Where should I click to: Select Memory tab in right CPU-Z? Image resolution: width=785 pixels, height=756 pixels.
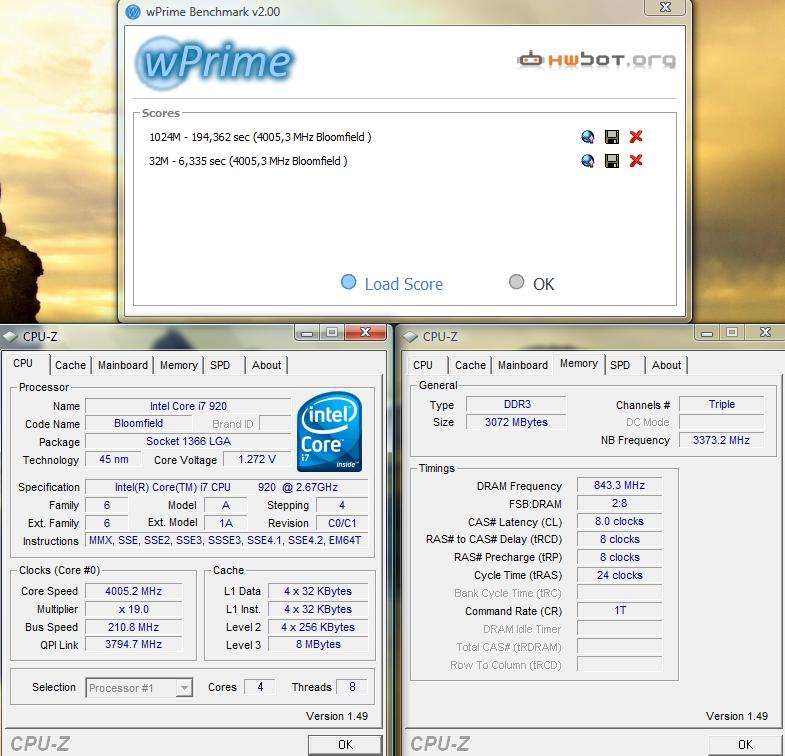tap(579, 363)
